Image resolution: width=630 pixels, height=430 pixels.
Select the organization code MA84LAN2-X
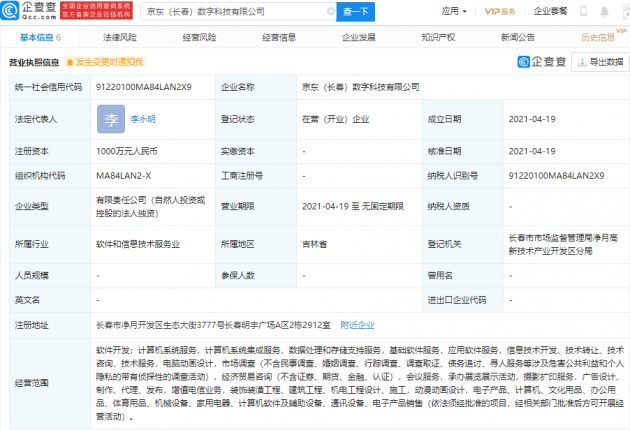pos(124,176)
